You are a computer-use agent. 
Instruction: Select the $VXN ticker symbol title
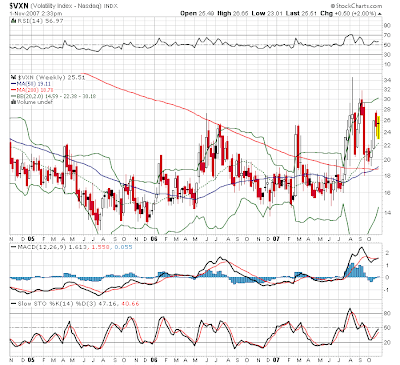click(x=19, y=6)
